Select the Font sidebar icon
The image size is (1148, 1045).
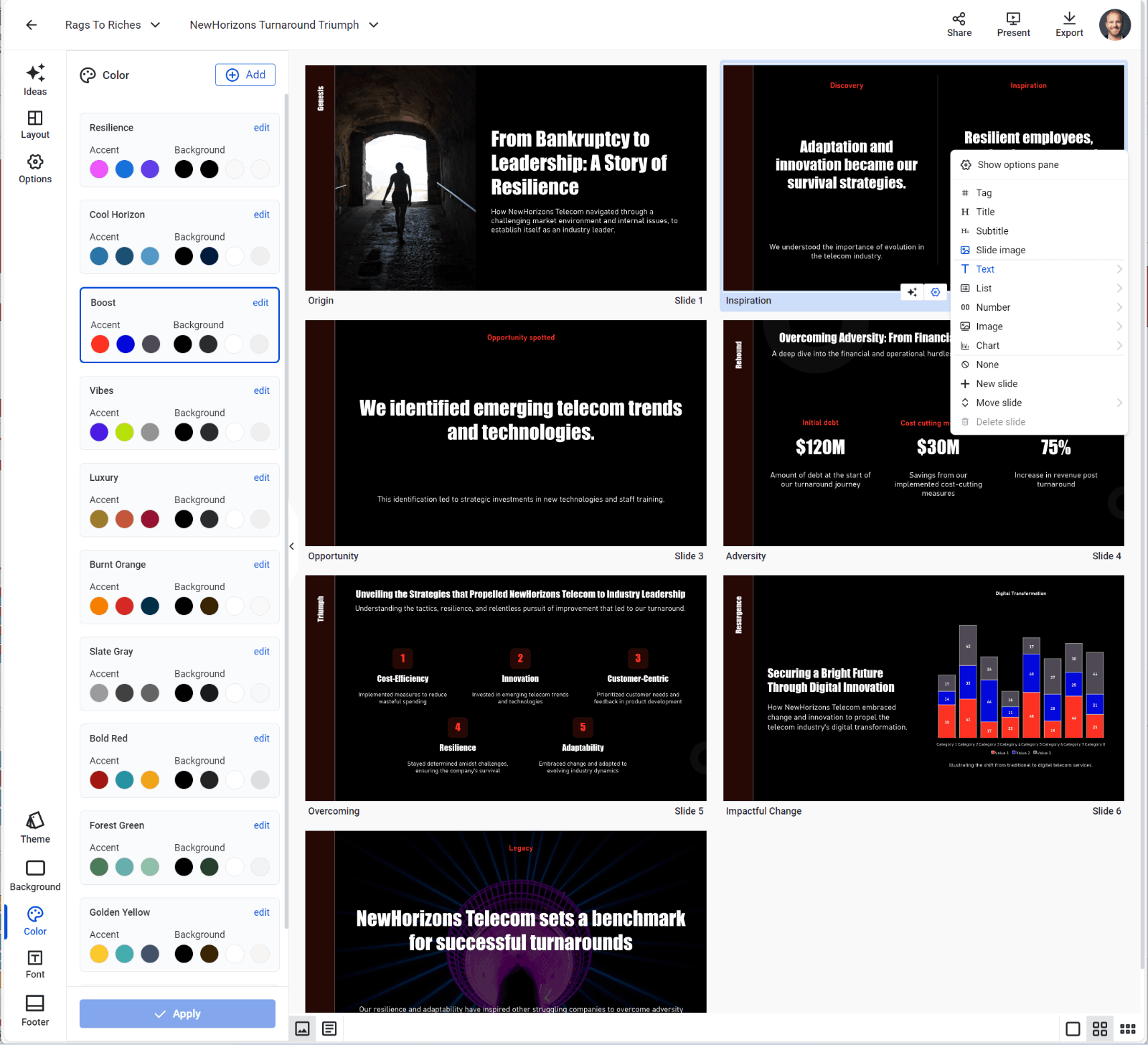pyautogui.click(x=34, y=962)
